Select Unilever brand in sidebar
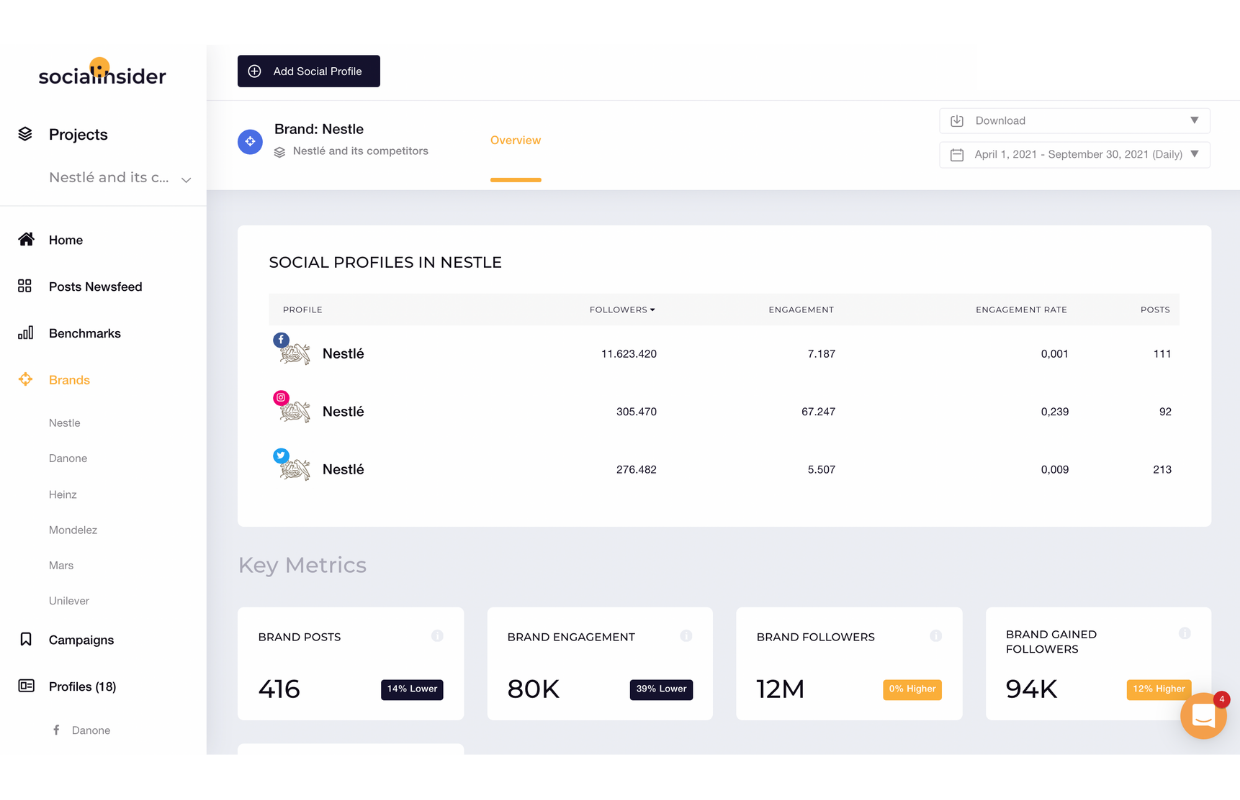 pyautogui.click(x=69, y=601)
